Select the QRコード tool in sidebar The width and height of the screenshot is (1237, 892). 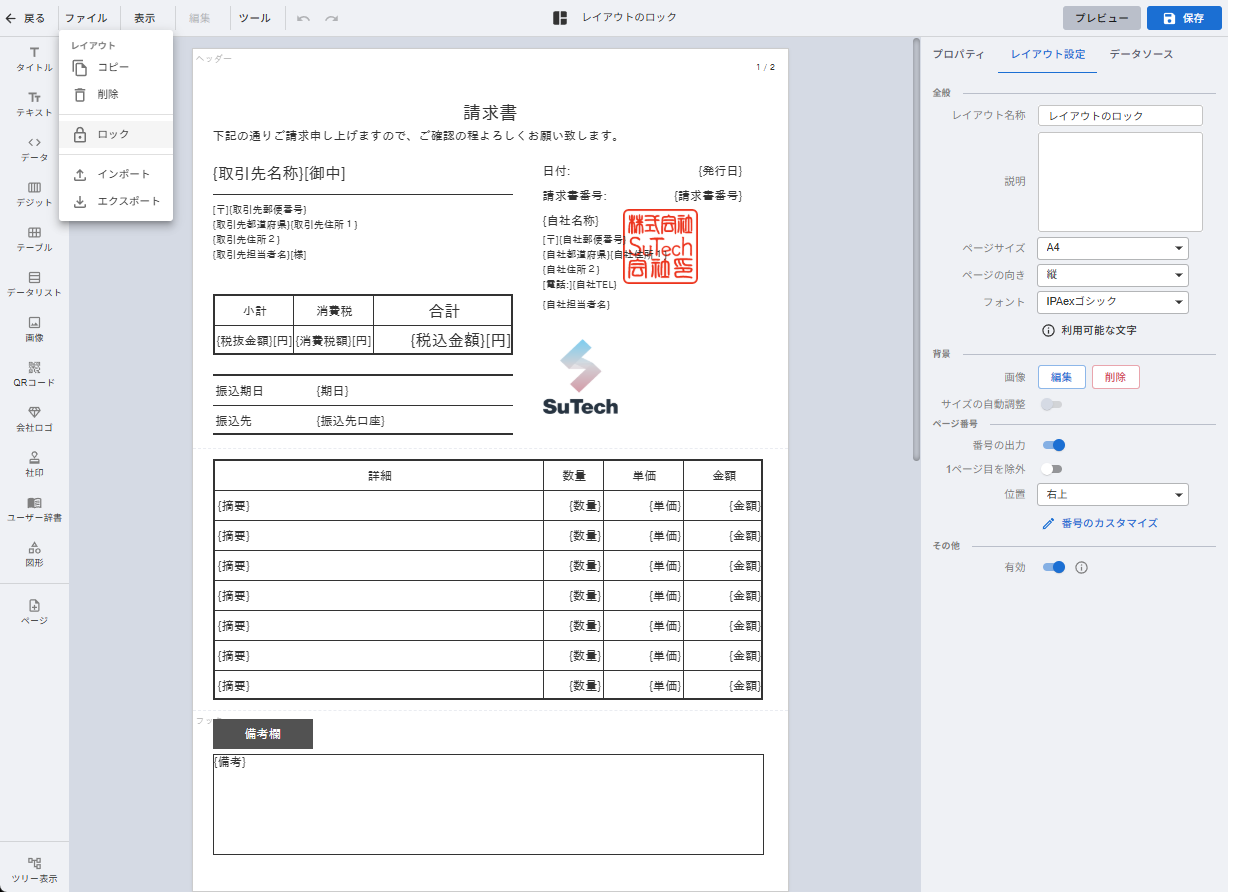coord(34,373)
